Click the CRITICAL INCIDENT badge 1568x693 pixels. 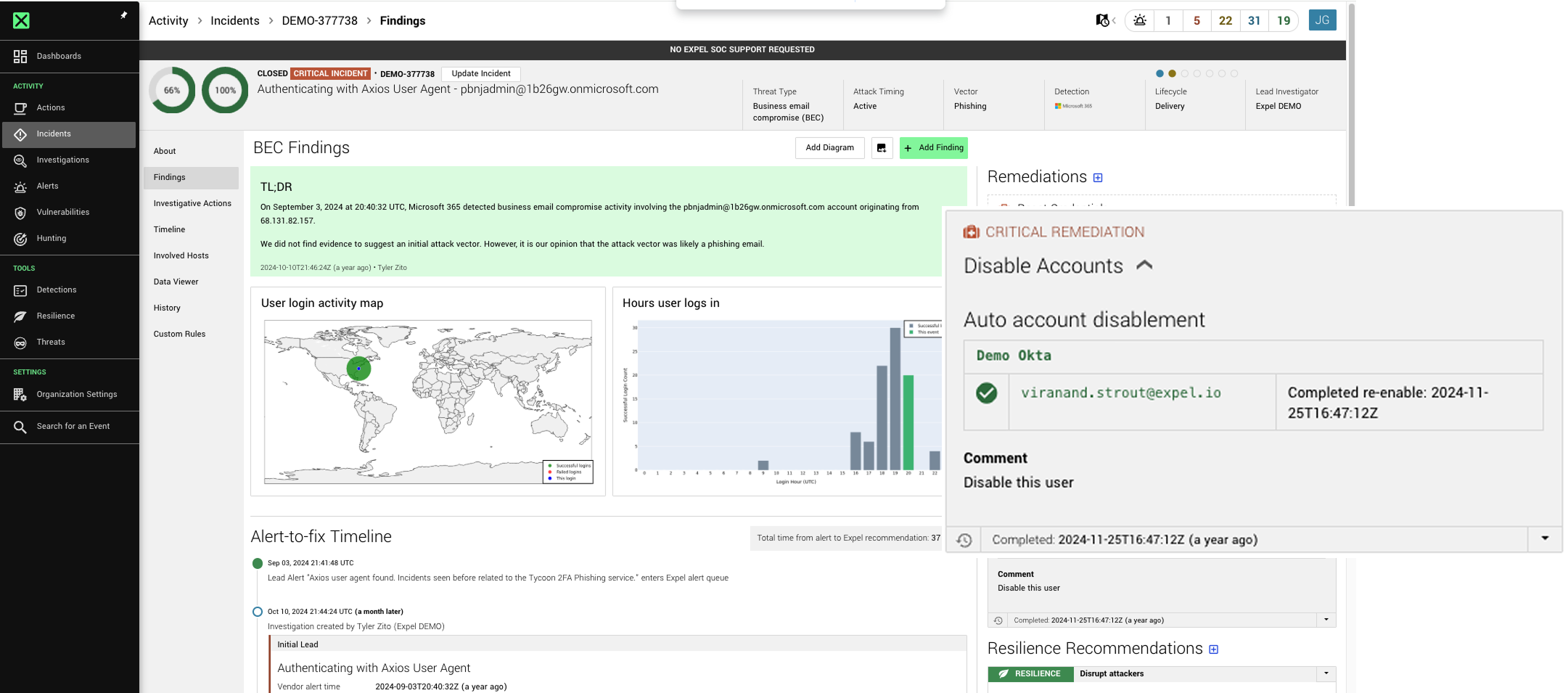(331, 74)
